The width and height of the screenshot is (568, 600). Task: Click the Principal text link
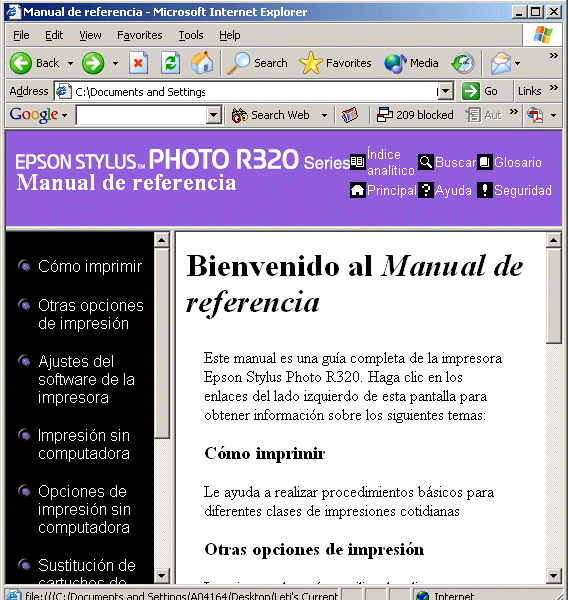tap(392, 190)
